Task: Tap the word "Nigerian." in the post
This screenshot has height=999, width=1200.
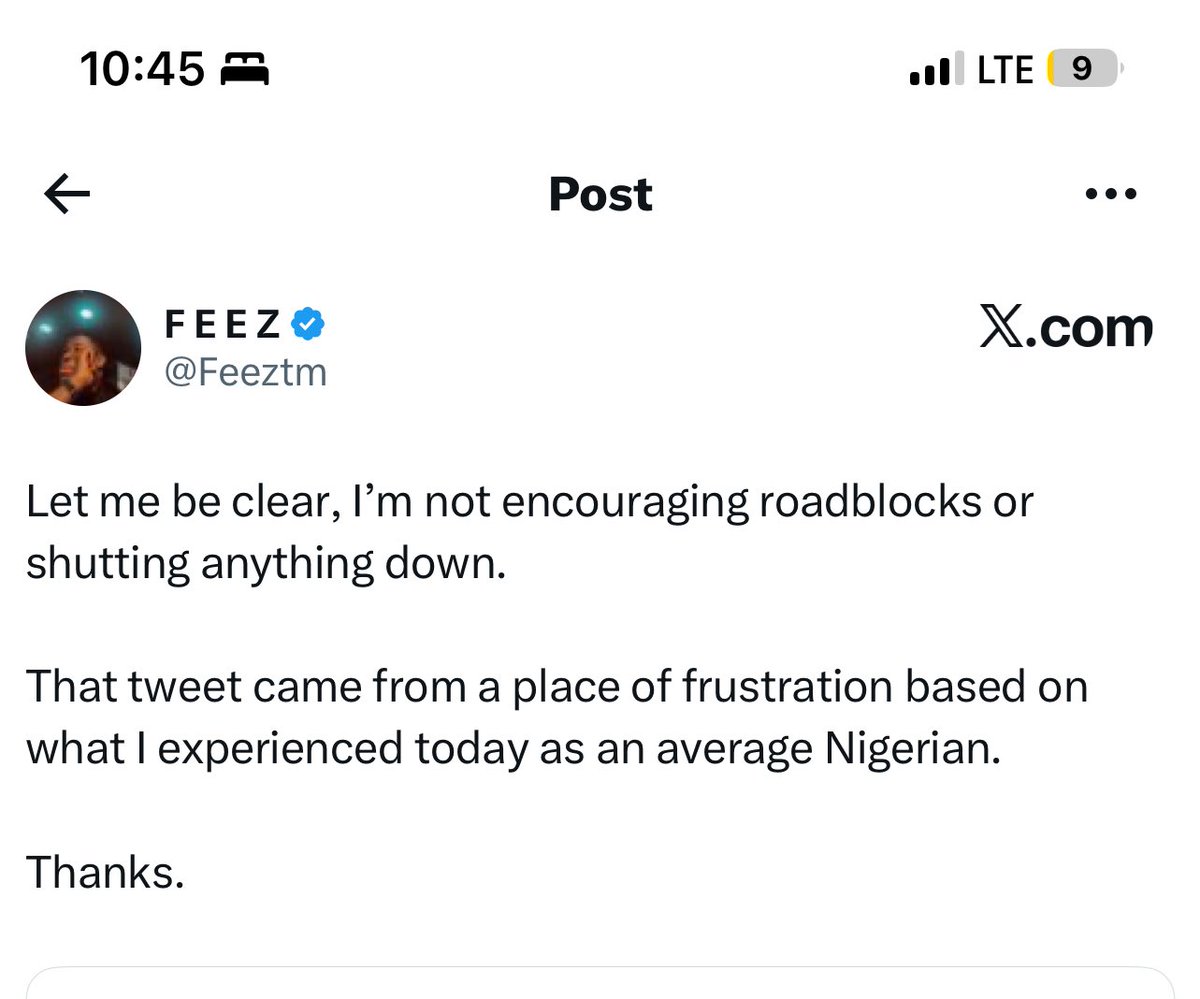Action: click(x=912, y=749)
